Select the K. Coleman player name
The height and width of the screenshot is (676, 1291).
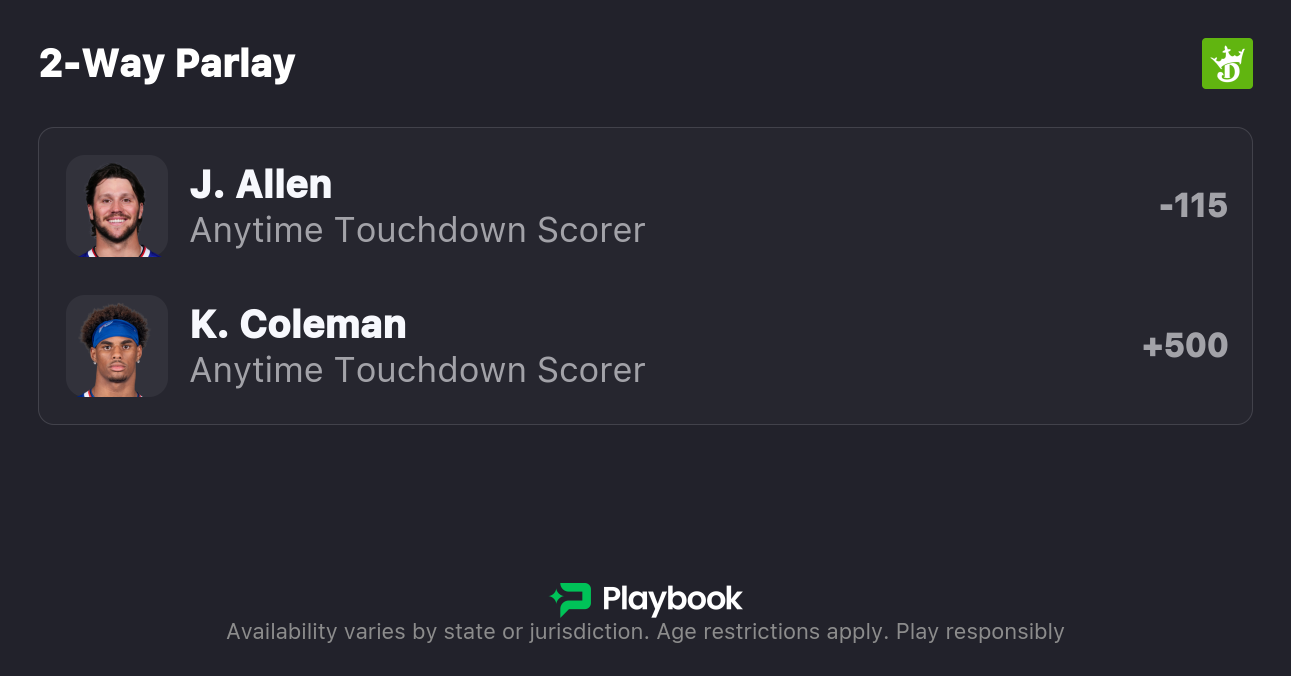[x=298, y=324]
